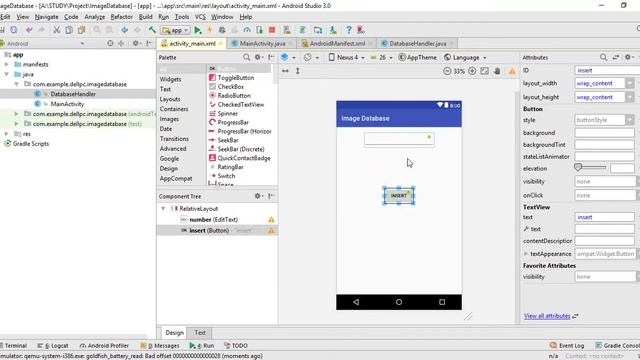Switch to the Text editor tab
This screenshot has width=640, height=360.
(x=200, y=333)
